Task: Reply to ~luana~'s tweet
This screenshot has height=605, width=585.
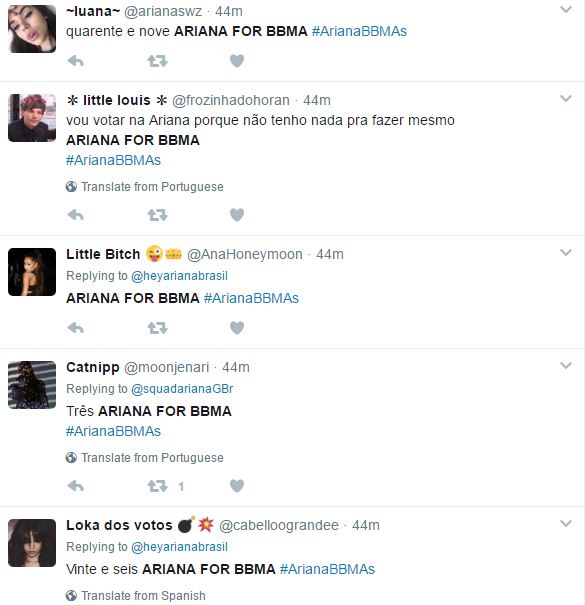Action: (76, 61)
